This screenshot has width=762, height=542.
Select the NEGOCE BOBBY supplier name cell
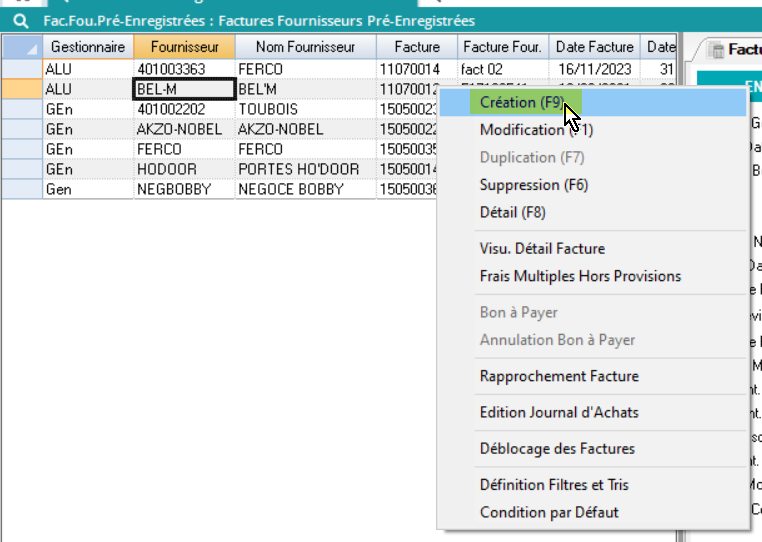tap(305, 189)
